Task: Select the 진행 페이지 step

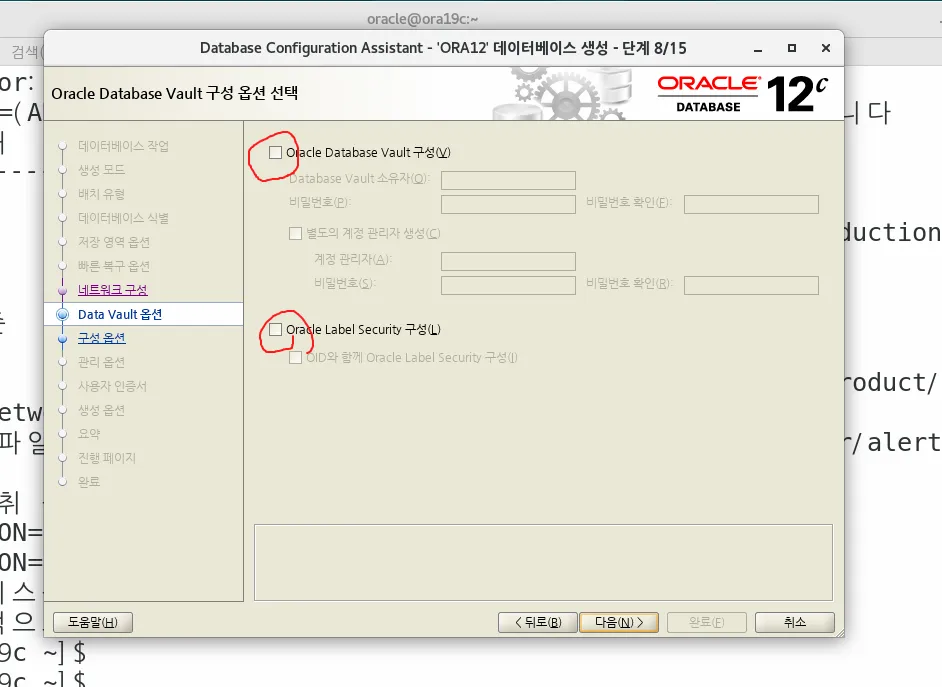Action: click(107, 458)
